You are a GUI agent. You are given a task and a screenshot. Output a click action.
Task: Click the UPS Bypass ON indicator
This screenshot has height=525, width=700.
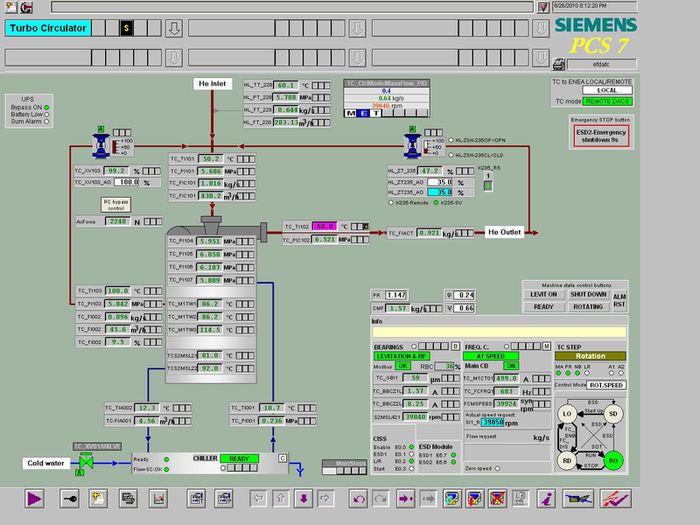[46, 107]
